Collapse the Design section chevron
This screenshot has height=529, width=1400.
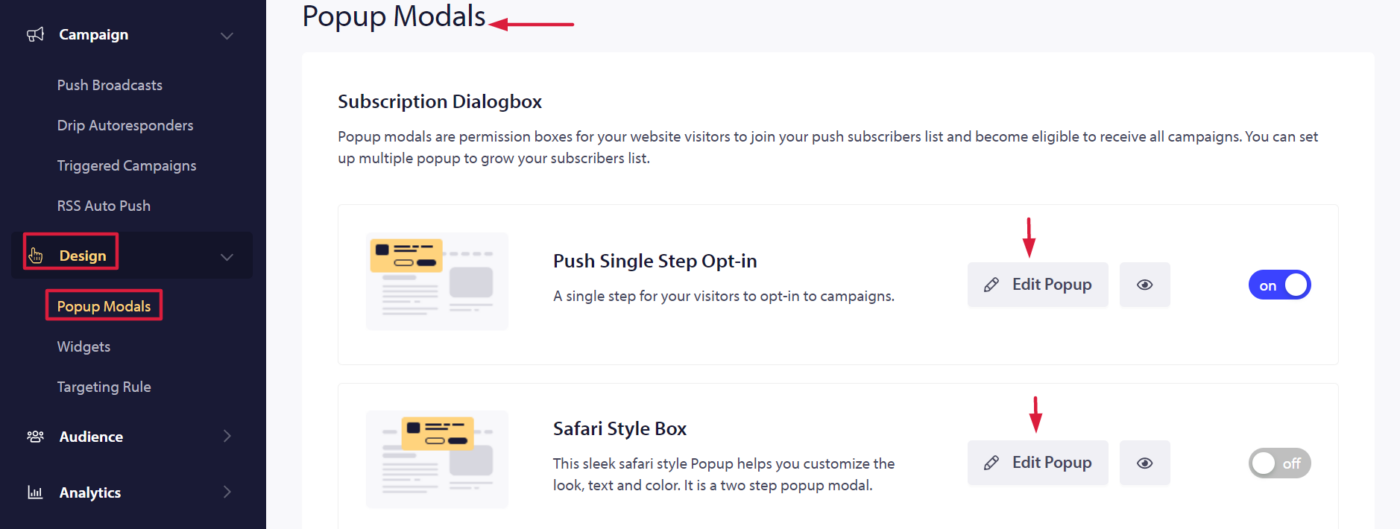click(x=227, y=257)
